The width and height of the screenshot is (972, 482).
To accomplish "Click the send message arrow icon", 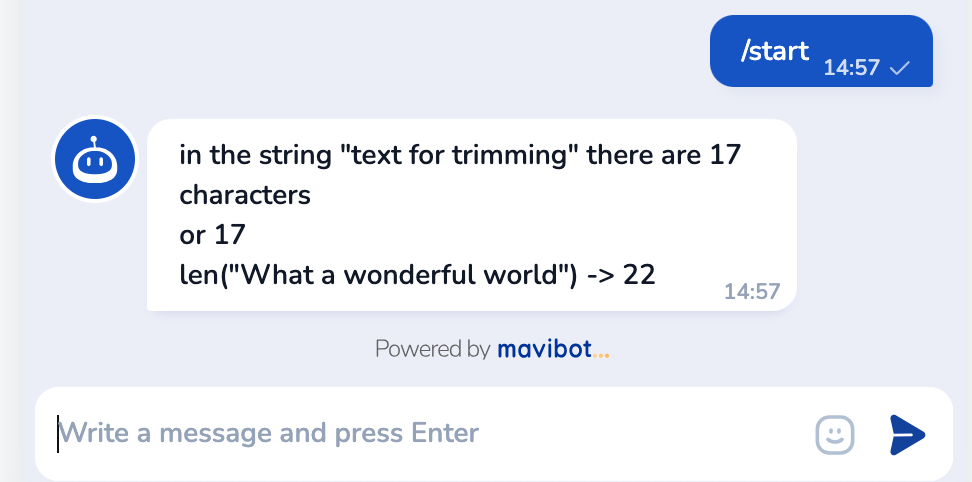I will click(907, 434).
